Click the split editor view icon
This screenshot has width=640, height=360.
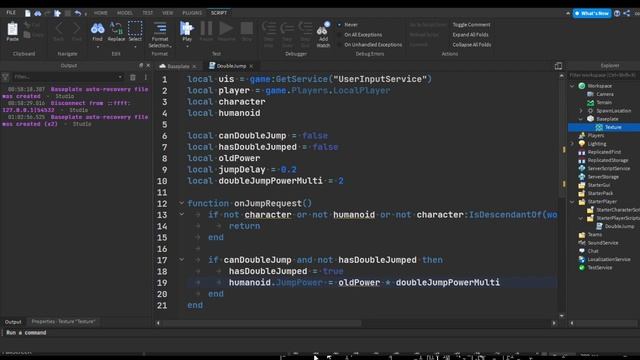pyautogui.click(x=558, y=66)
